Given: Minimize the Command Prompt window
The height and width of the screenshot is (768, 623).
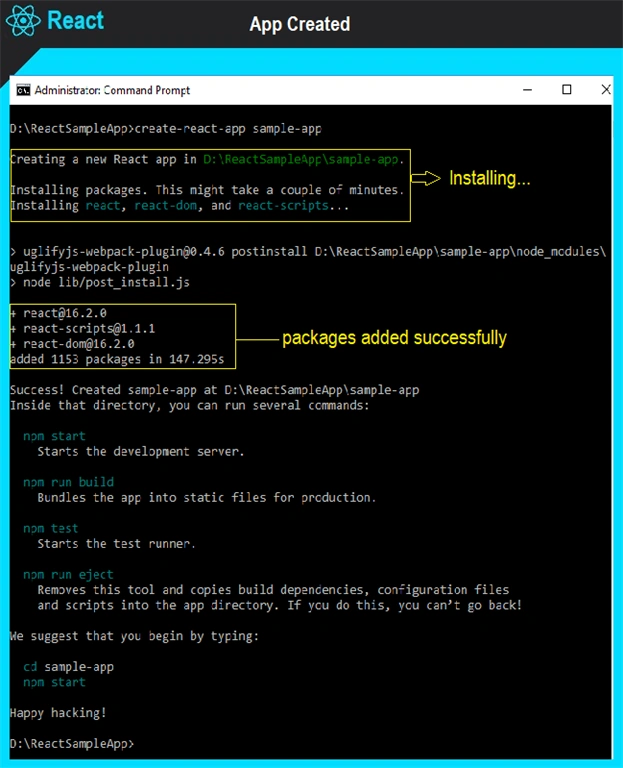Looking at the screenshot, I should tap(527, 90).
